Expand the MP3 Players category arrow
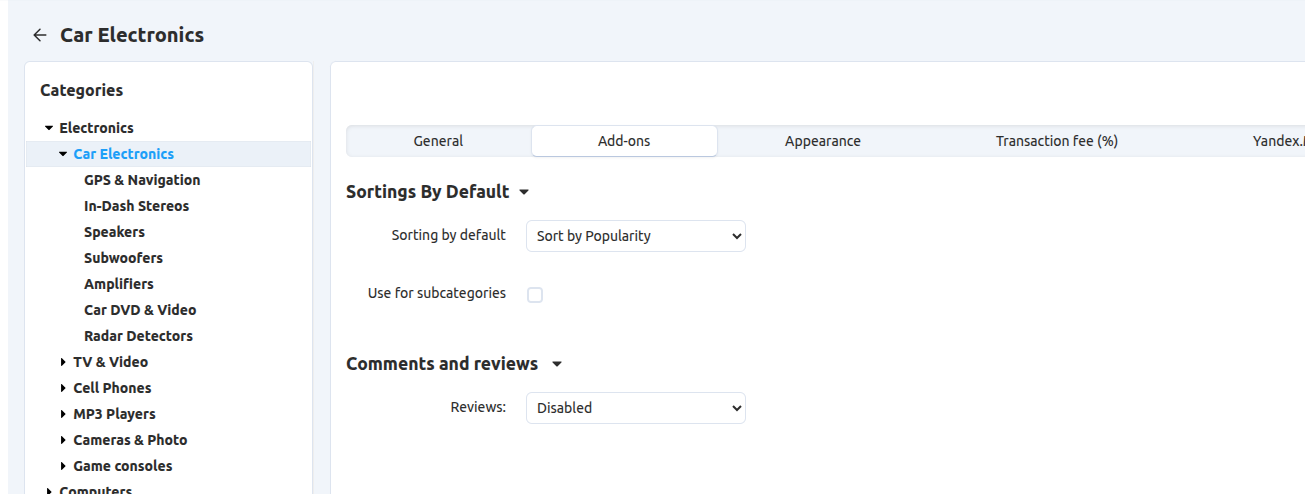This screenshot has height=494, width=1305. click(63, 414)
